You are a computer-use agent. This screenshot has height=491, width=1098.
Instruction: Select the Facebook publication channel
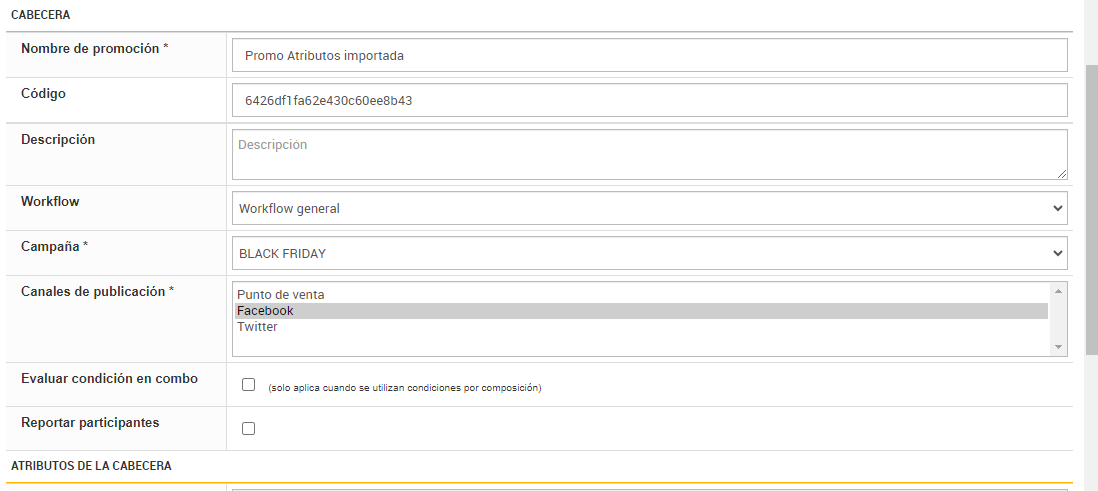point(266,311)
